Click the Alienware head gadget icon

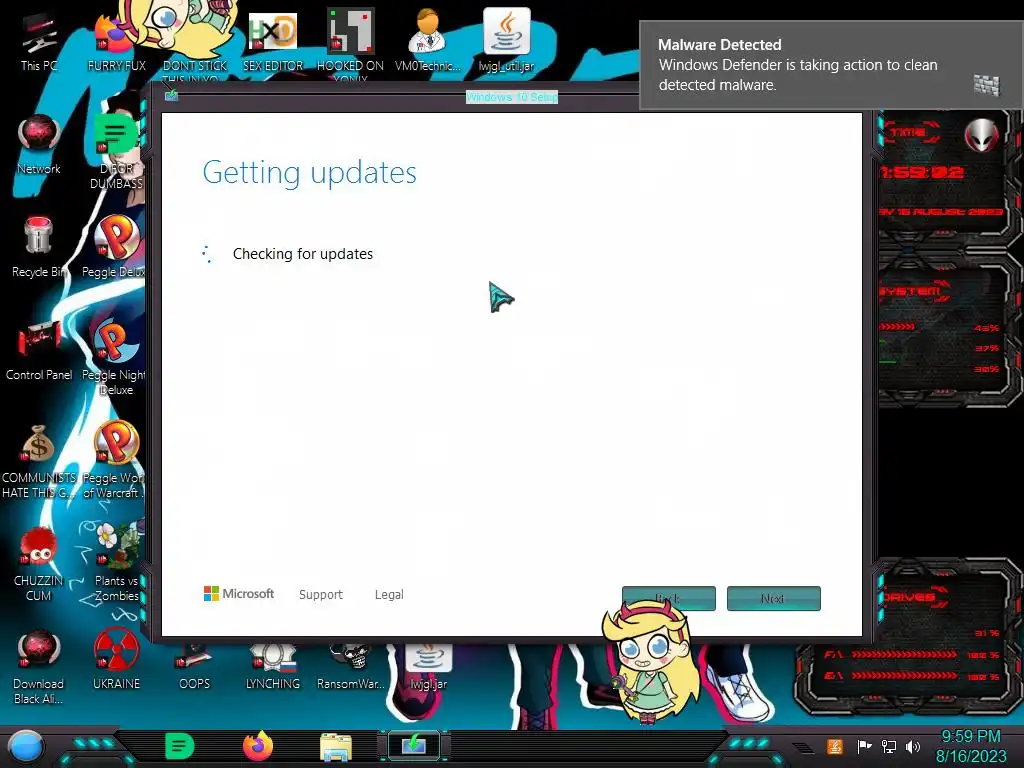982,136
